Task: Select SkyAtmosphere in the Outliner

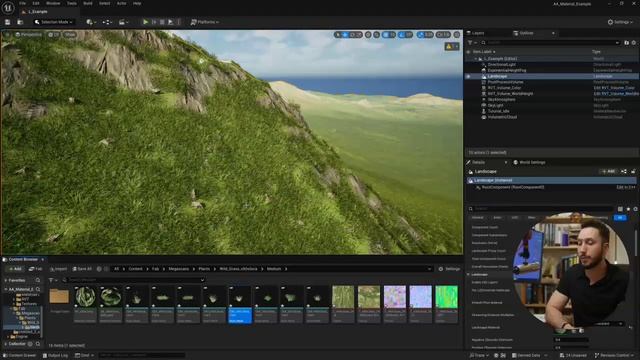Action: pyautogui.click(x=502, y=100)
